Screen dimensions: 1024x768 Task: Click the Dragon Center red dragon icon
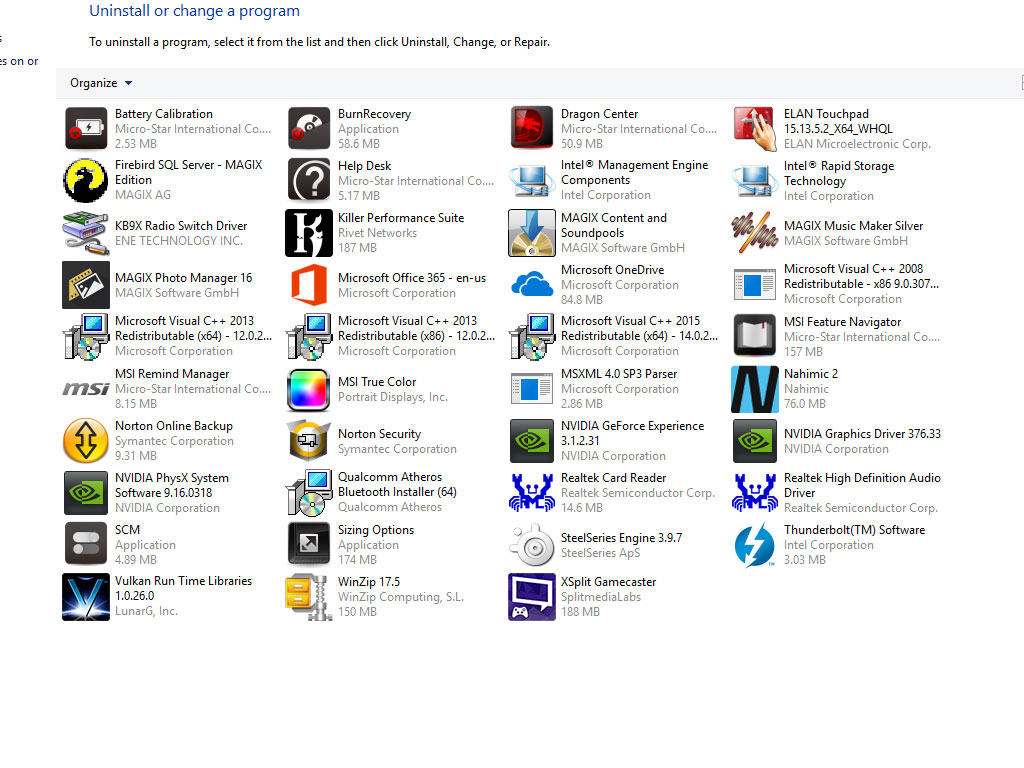532,128
